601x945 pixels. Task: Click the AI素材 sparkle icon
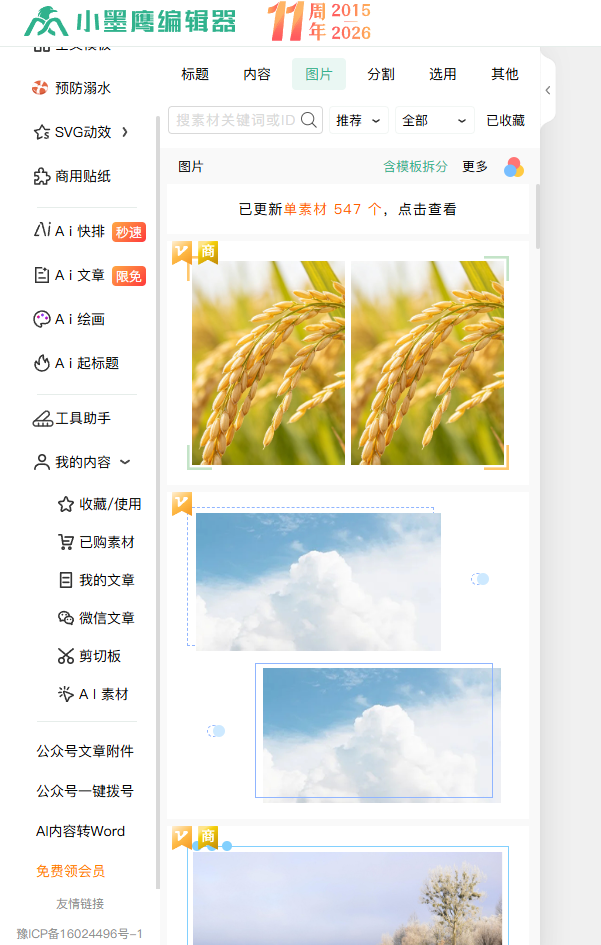(x=66, y=694)
